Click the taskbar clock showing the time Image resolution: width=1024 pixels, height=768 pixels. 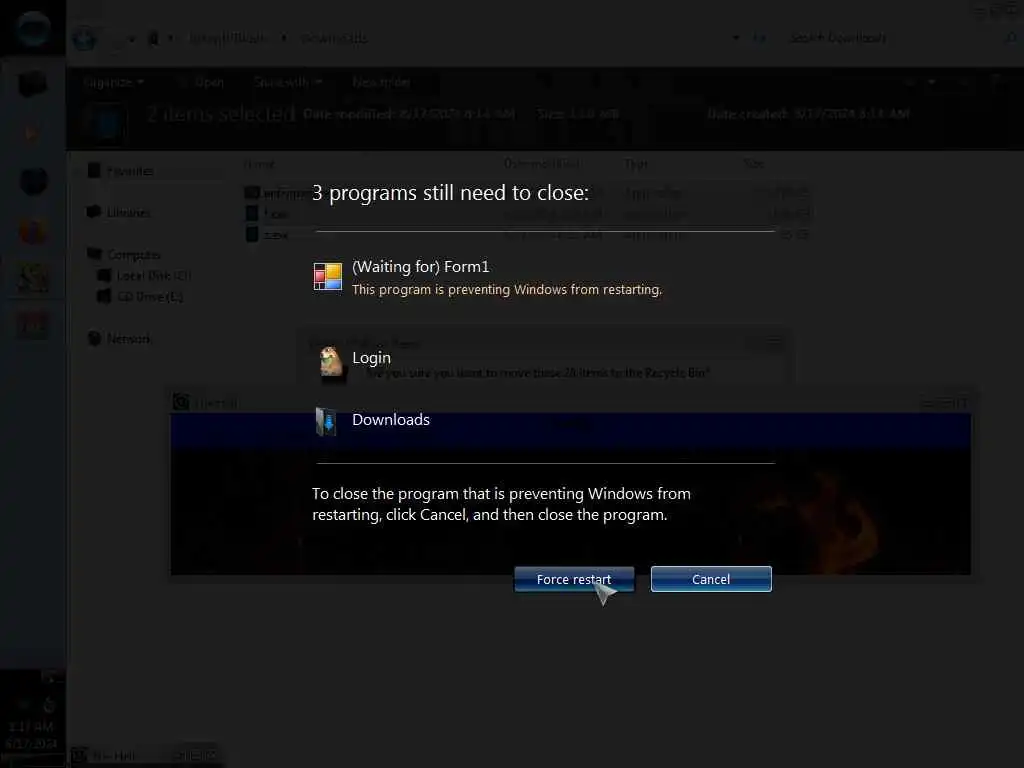click(x=31, y=726)
